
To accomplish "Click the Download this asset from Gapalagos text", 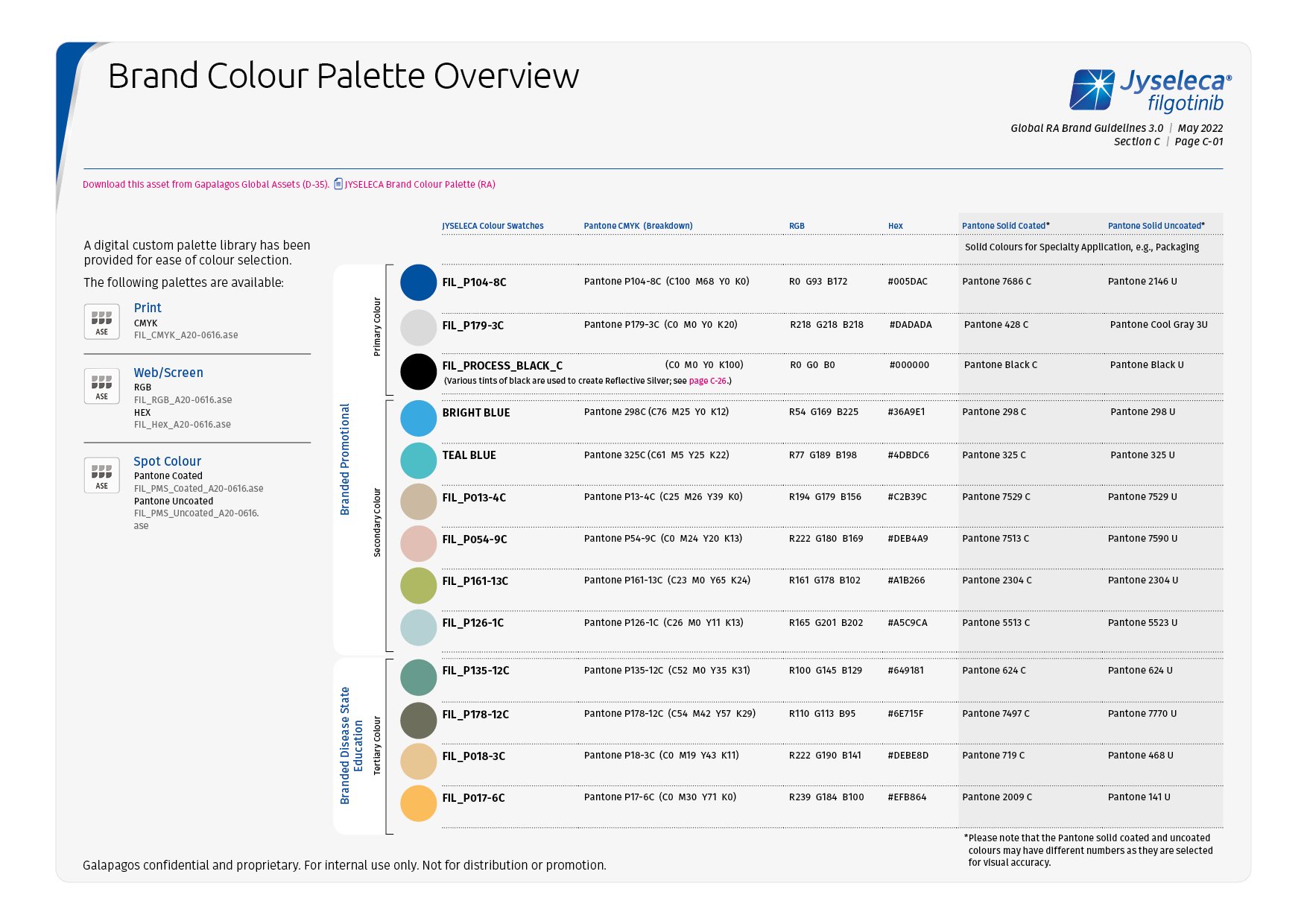I will [x=206, y=184].
